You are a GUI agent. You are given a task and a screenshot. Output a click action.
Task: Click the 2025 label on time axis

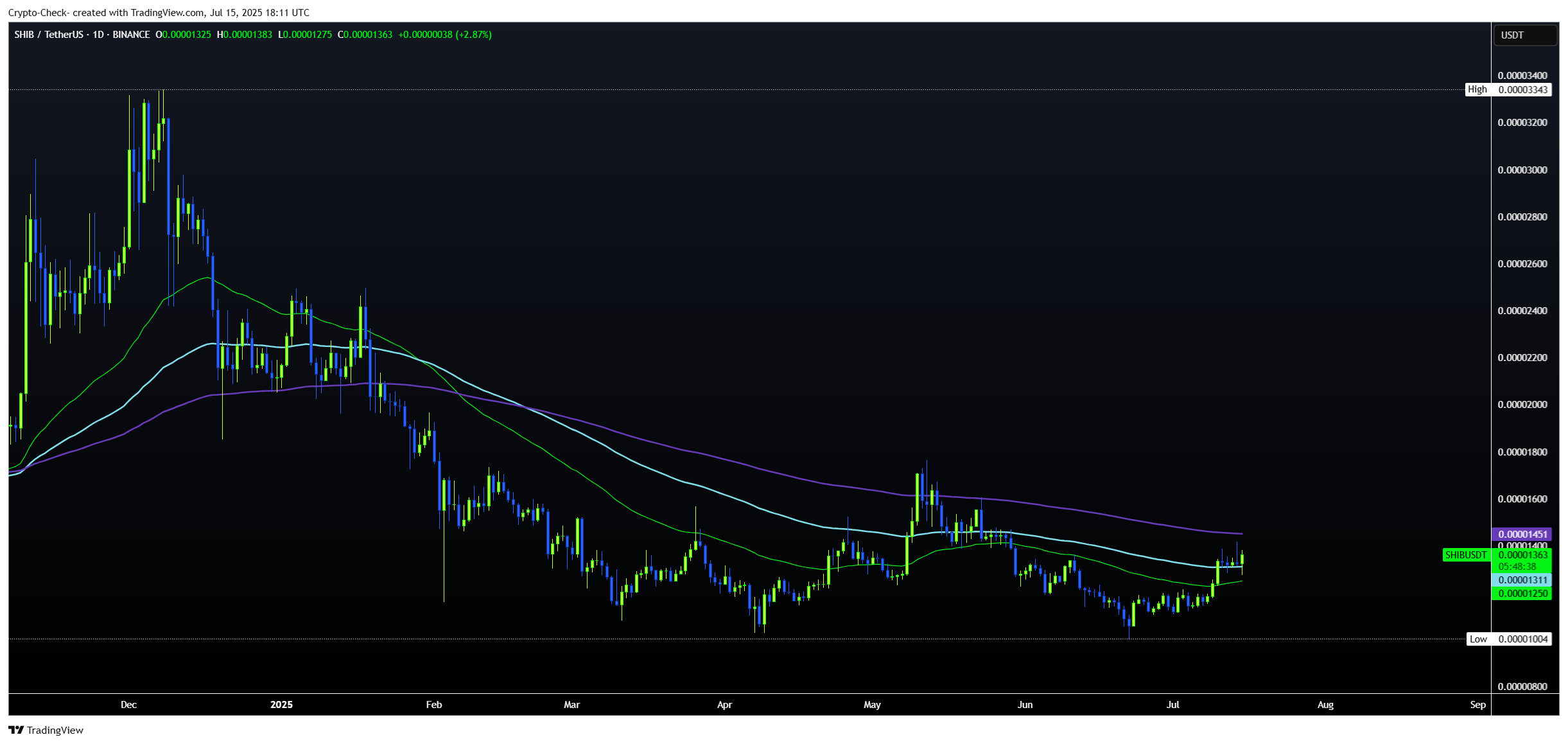[x=281, y=705]
